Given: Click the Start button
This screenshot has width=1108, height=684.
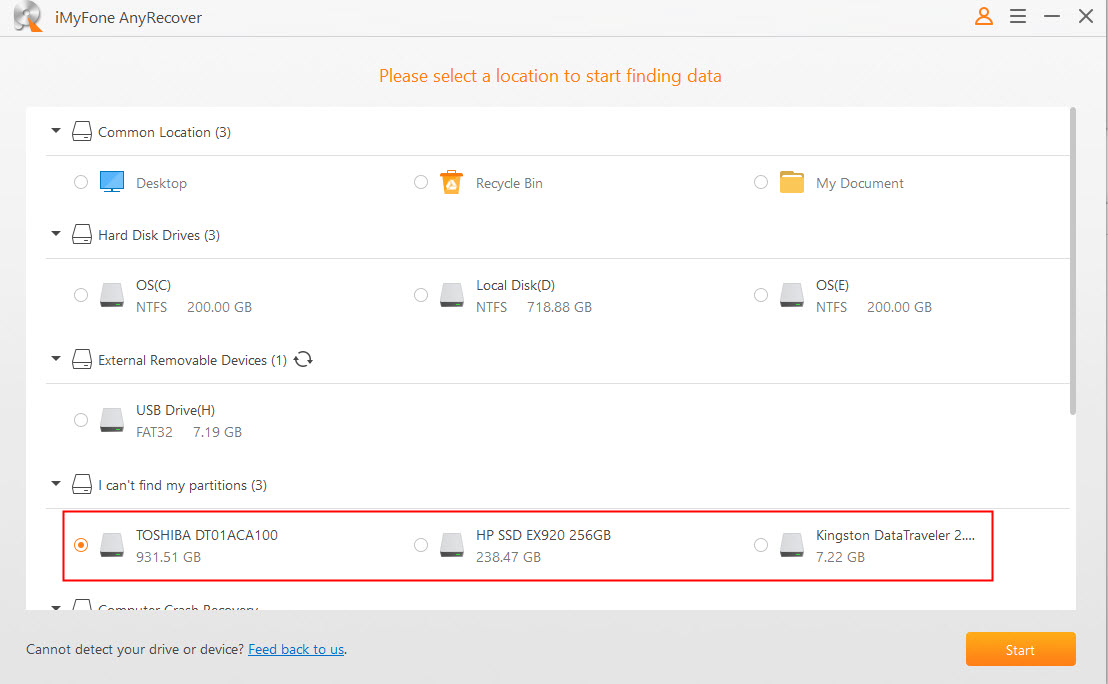Looking at the screenshot, I should coord(1020,649).
